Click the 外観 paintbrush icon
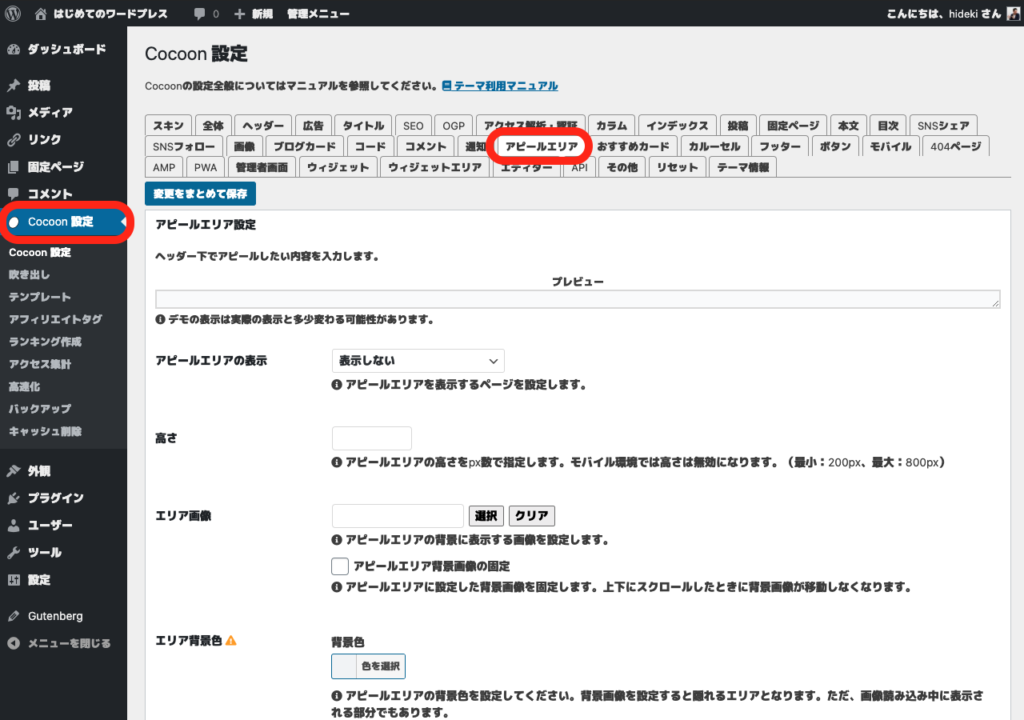Viewport: 1024px width, 720px height. click(14, 471)
